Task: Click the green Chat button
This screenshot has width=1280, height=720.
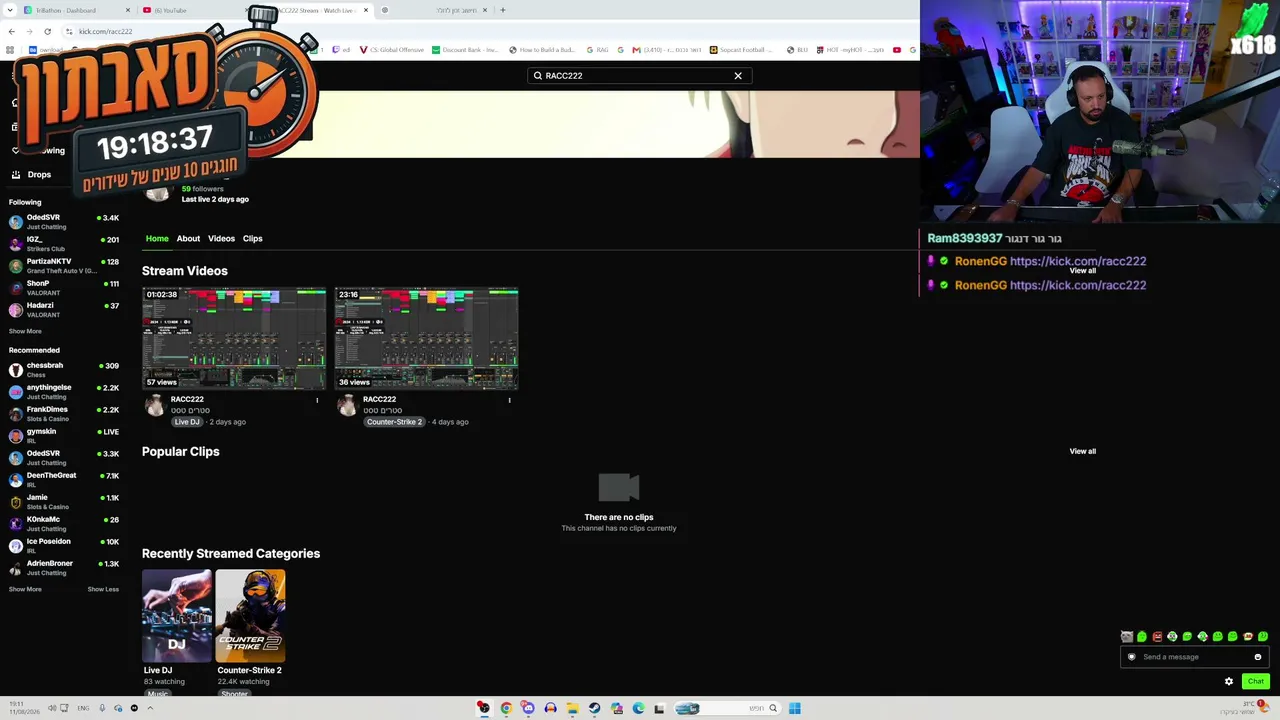Action: [1256, 681]
